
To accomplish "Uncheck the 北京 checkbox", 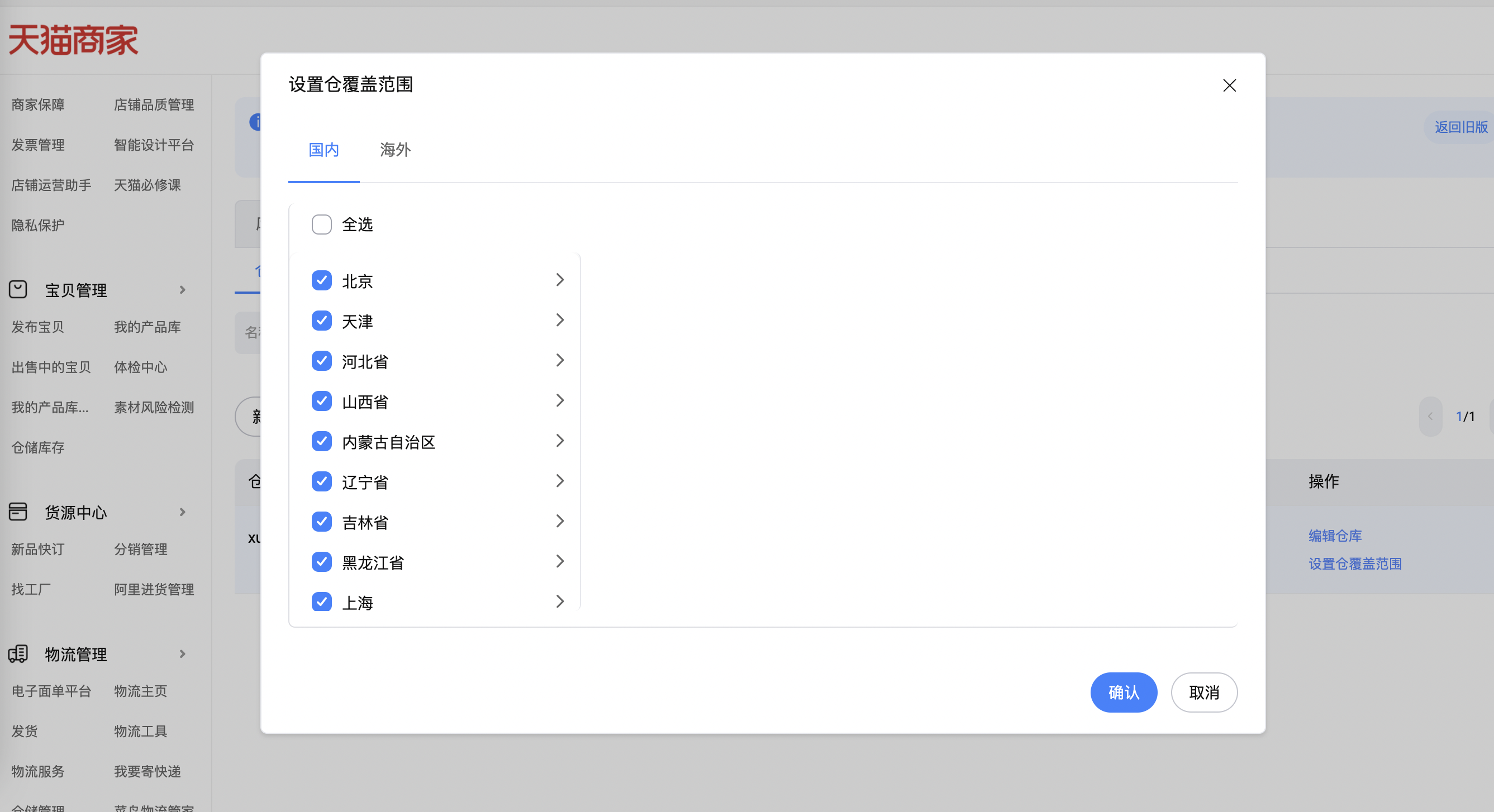I will pyautogui.click(x=321, y=280).
